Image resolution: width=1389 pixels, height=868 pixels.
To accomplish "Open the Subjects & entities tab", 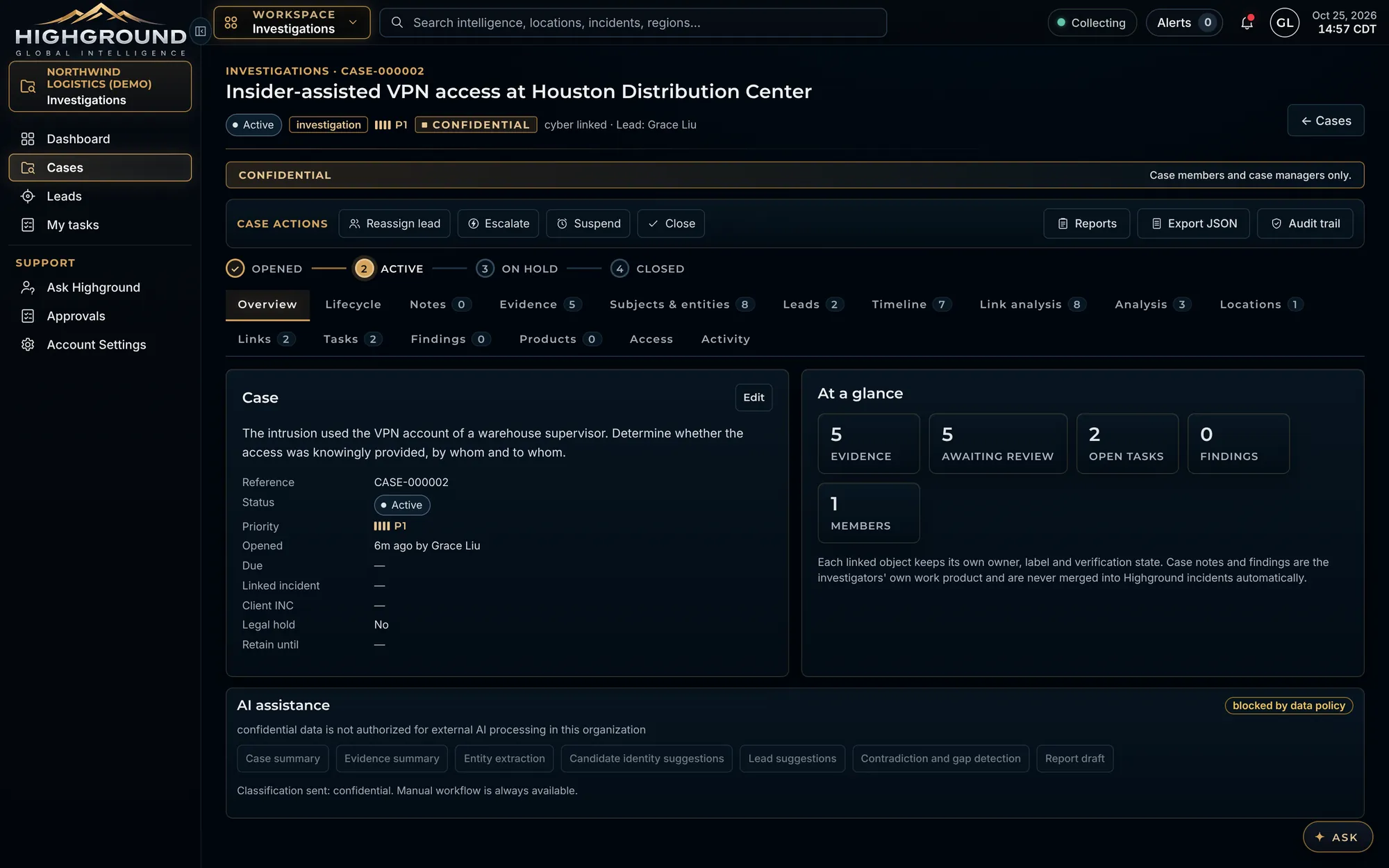I will coord(682,304).
